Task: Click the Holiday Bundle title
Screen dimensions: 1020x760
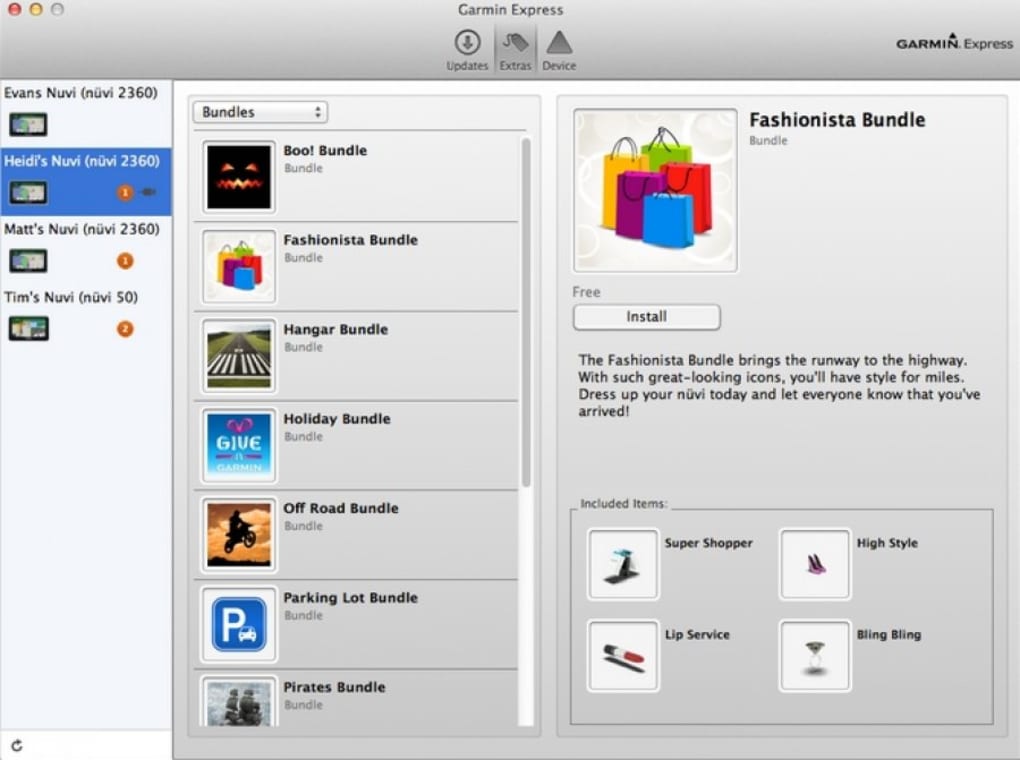Action: pyautogui.click(x=337, y=419)
